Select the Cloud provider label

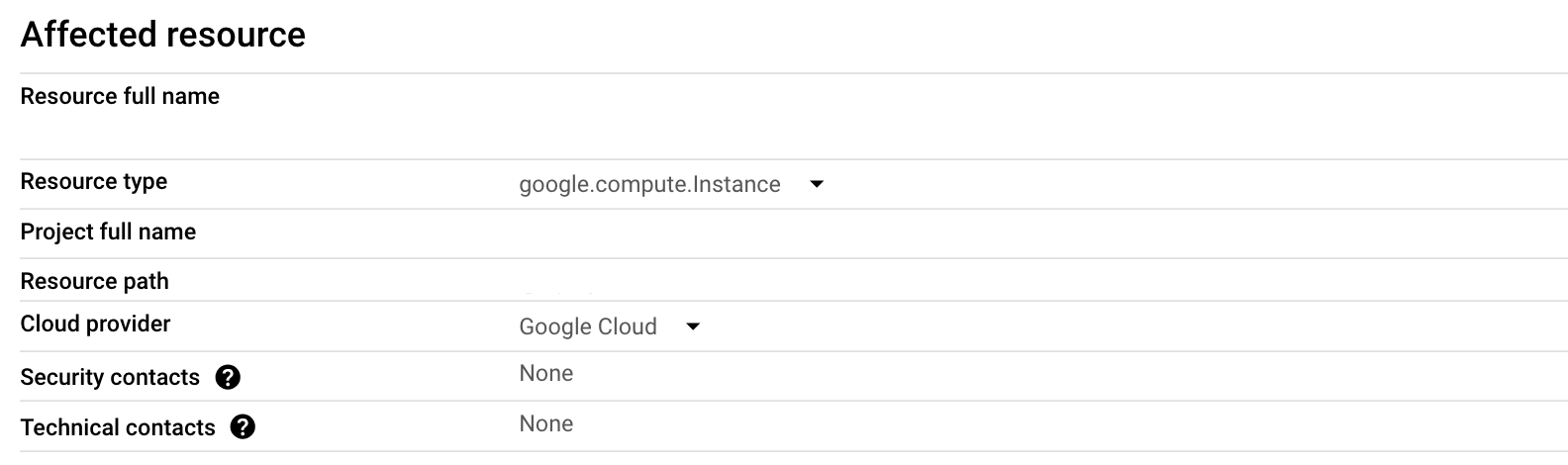pos(95,325)
